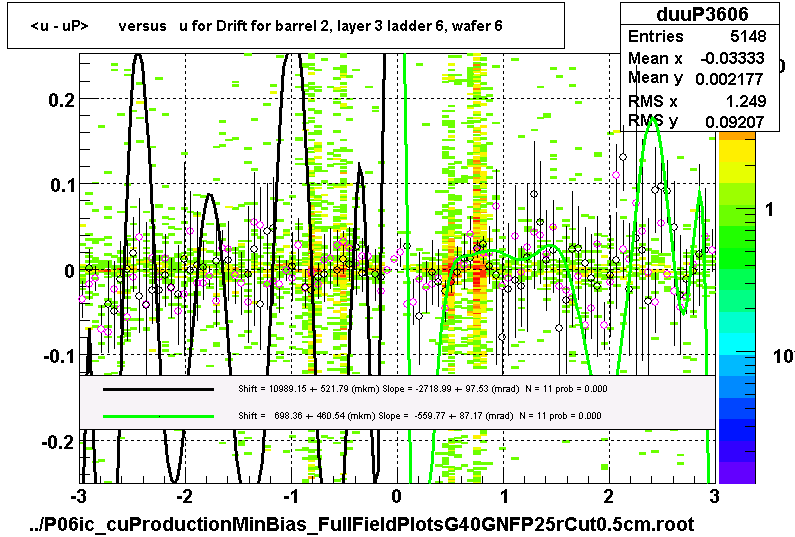Click the Mean y 0.002177 row
The height and width of the screenshot is (537, 795).
click(696, 78)
